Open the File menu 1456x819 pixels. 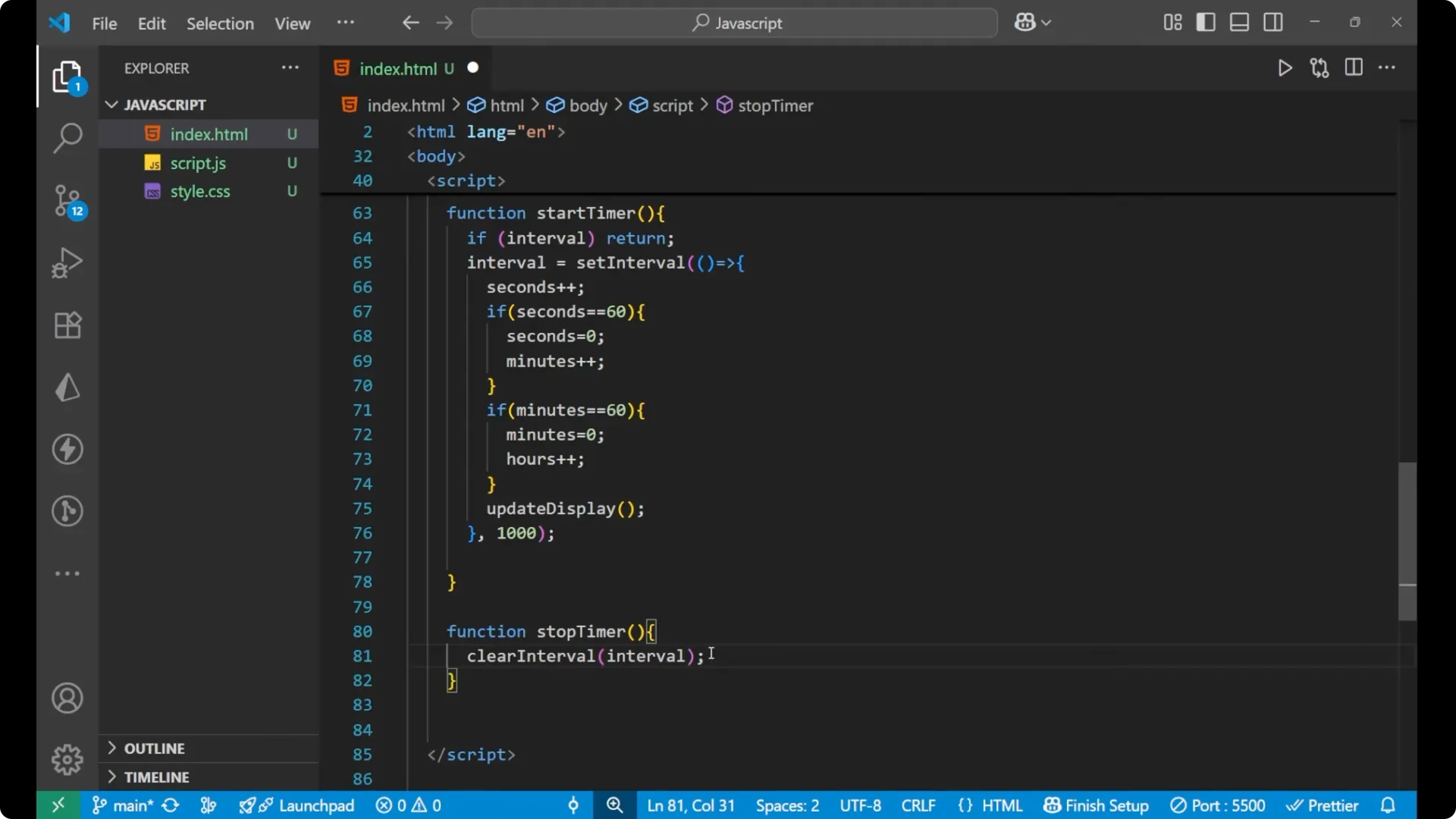pos(104,24)
